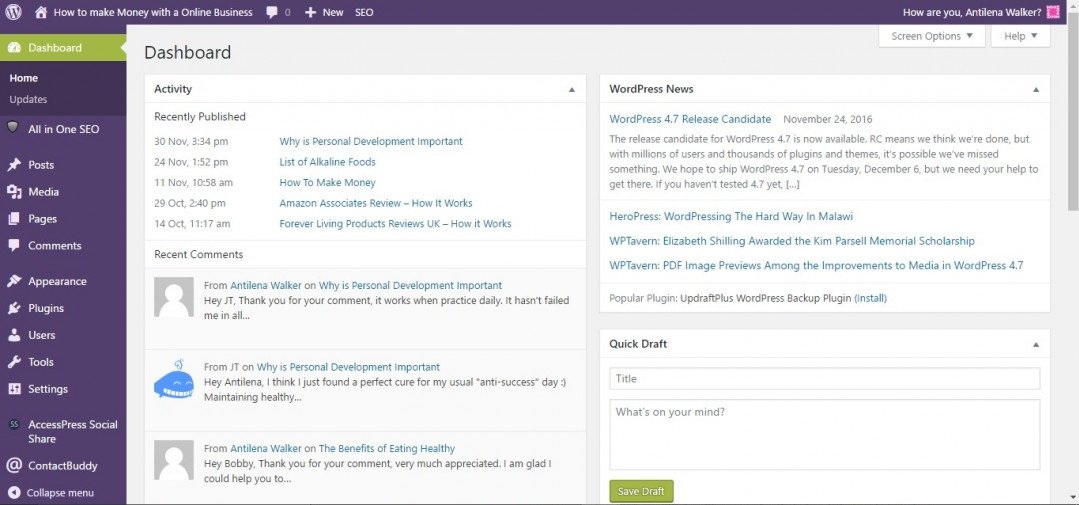
Task: Click Antilena Walker in first comment
Action: coord(266,285)
